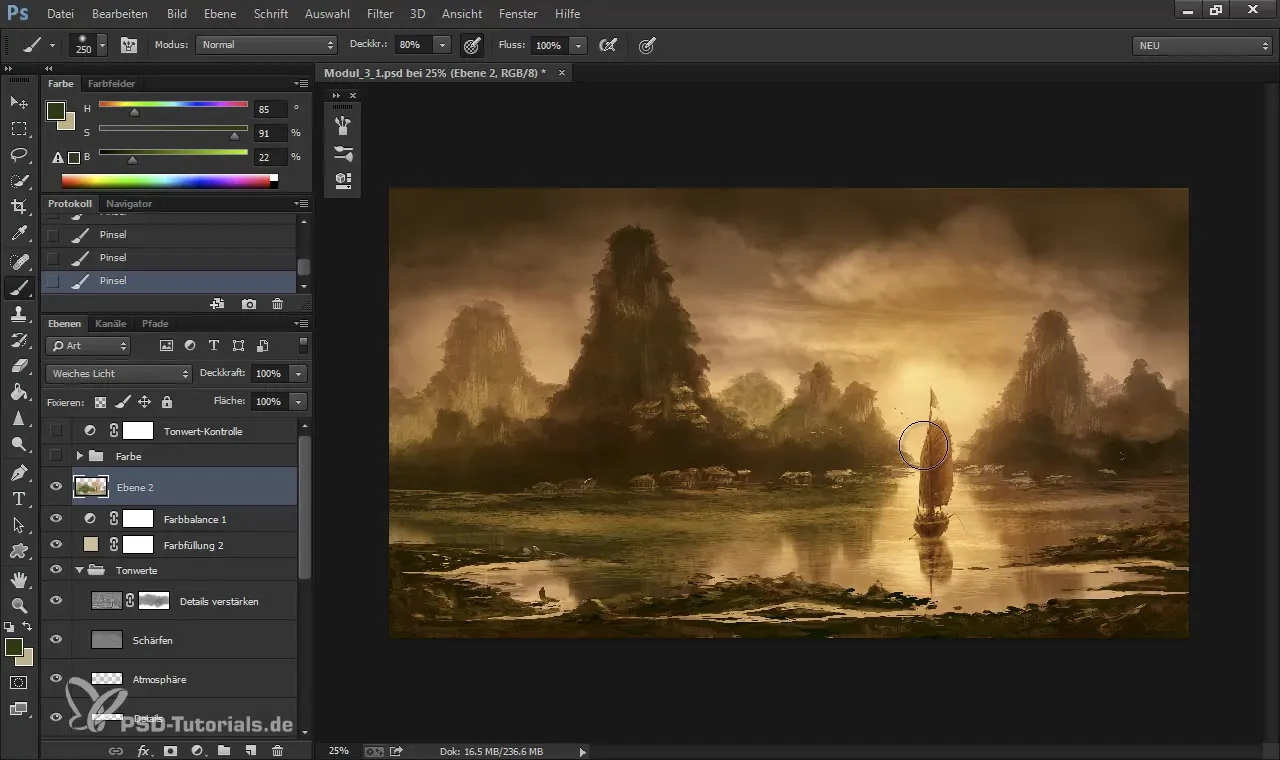The image size is (1280, 760).
Task: Click the foreground color swatch in Farbe panel
Action: [55, 110]
